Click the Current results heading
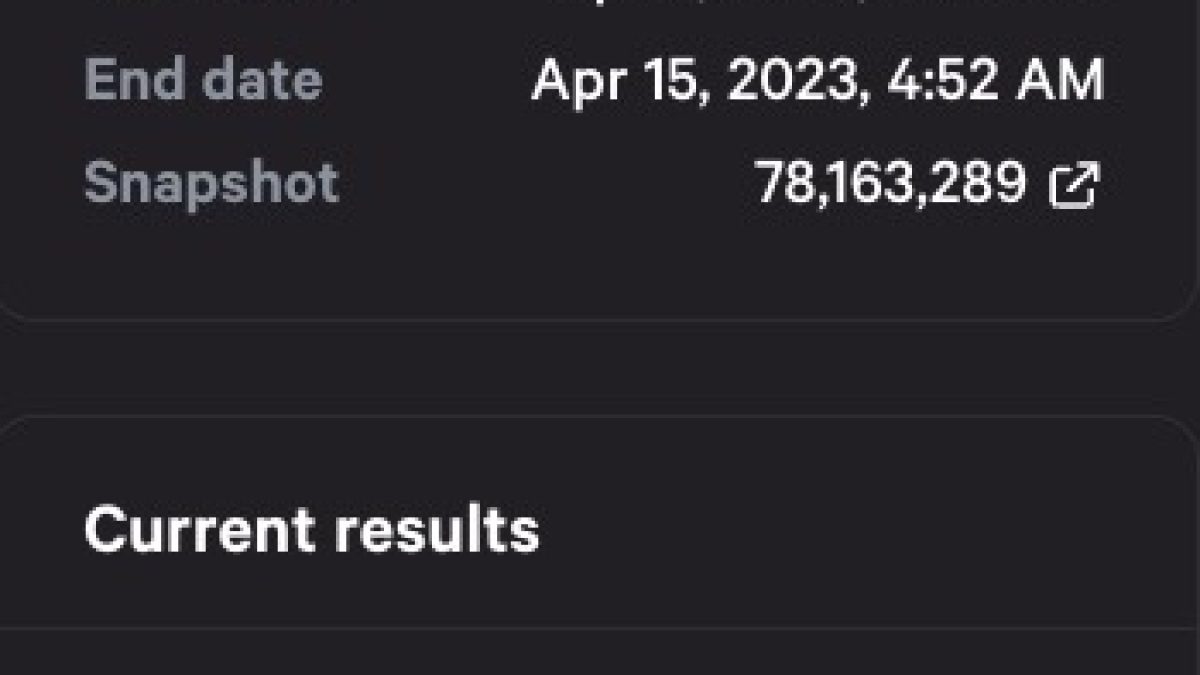 [311, 530]
